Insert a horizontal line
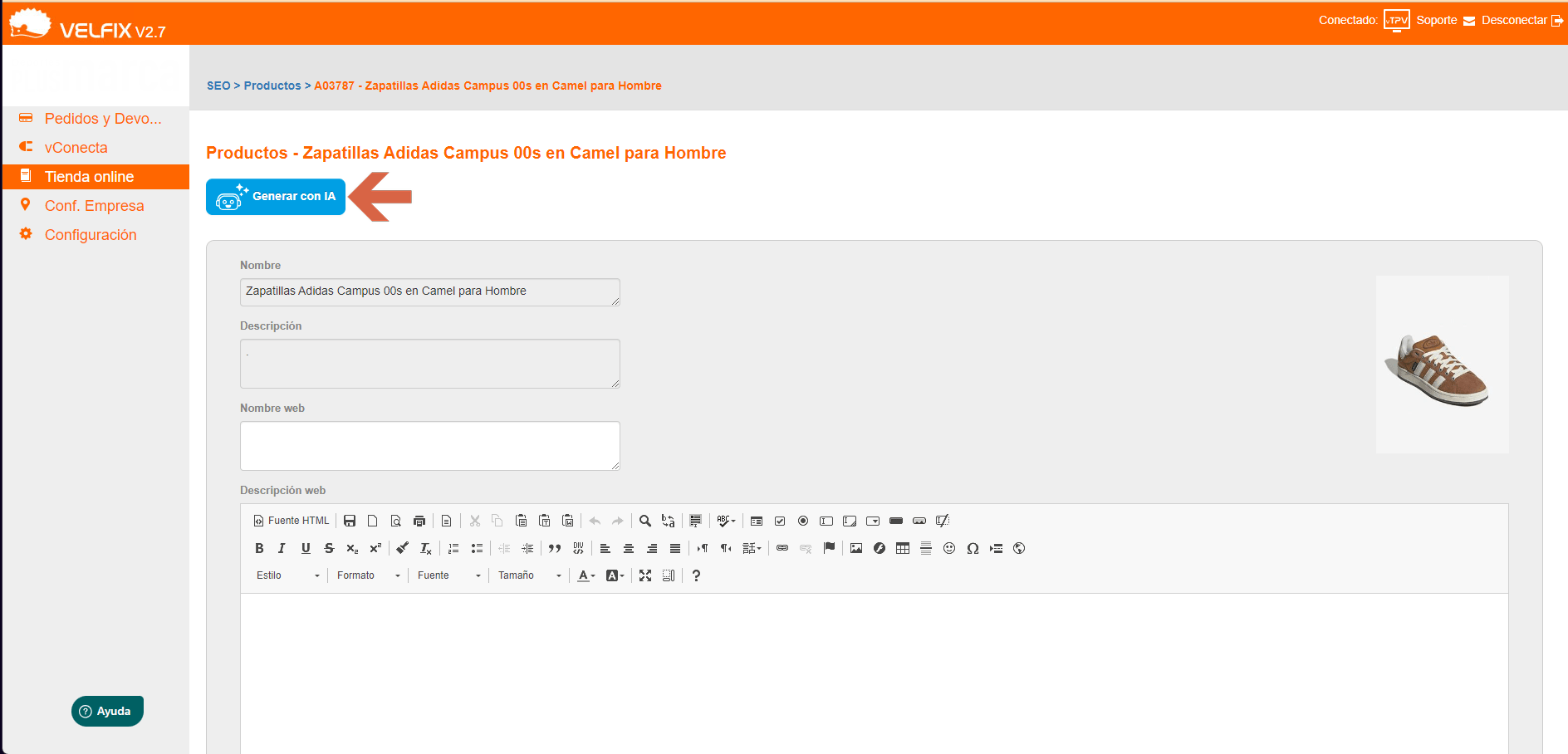 click(x=926, y=548)
